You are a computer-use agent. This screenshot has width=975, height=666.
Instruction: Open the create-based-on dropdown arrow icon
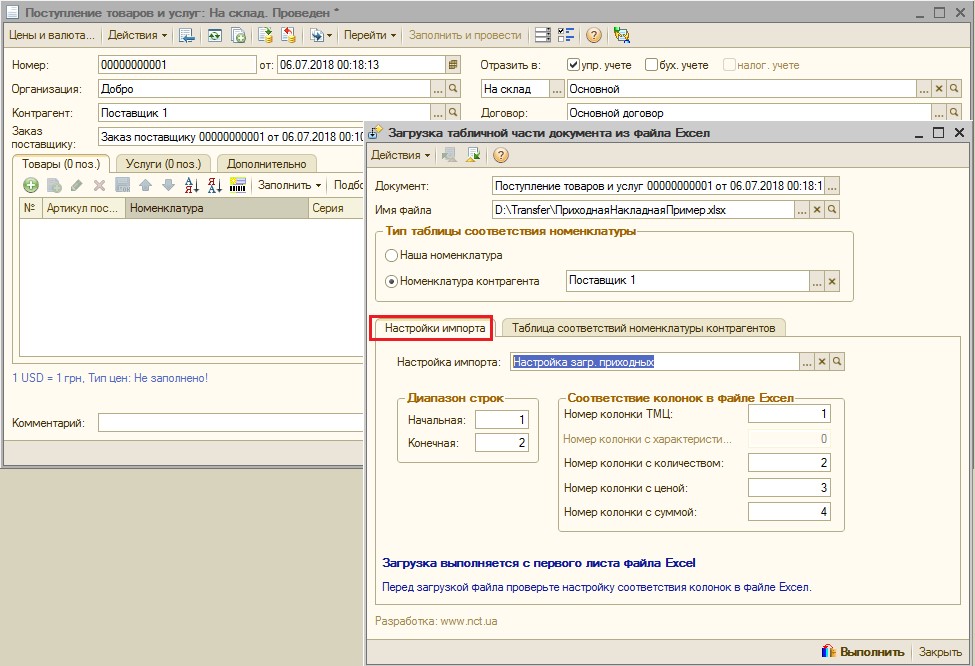click(x=321, y=35)
